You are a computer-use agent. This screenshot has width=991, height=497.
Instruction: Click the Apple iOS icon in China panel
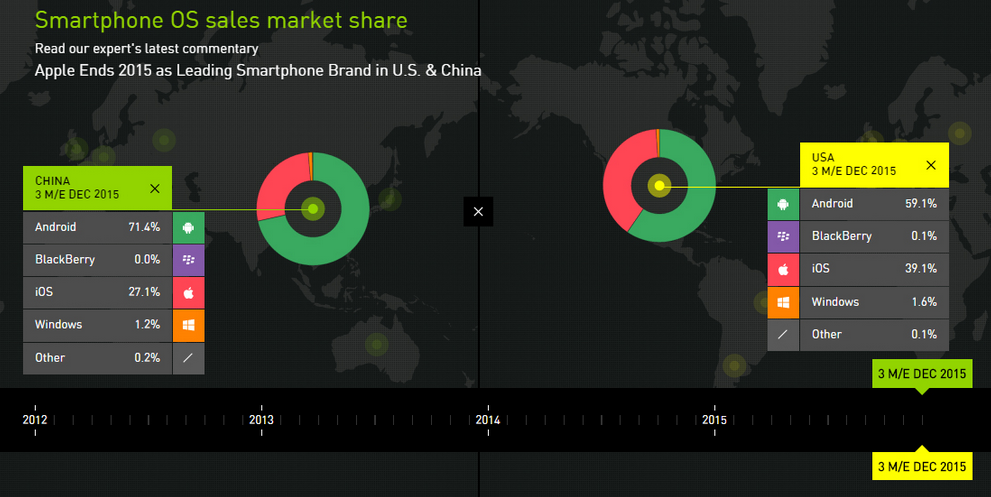tap(188, 293)
